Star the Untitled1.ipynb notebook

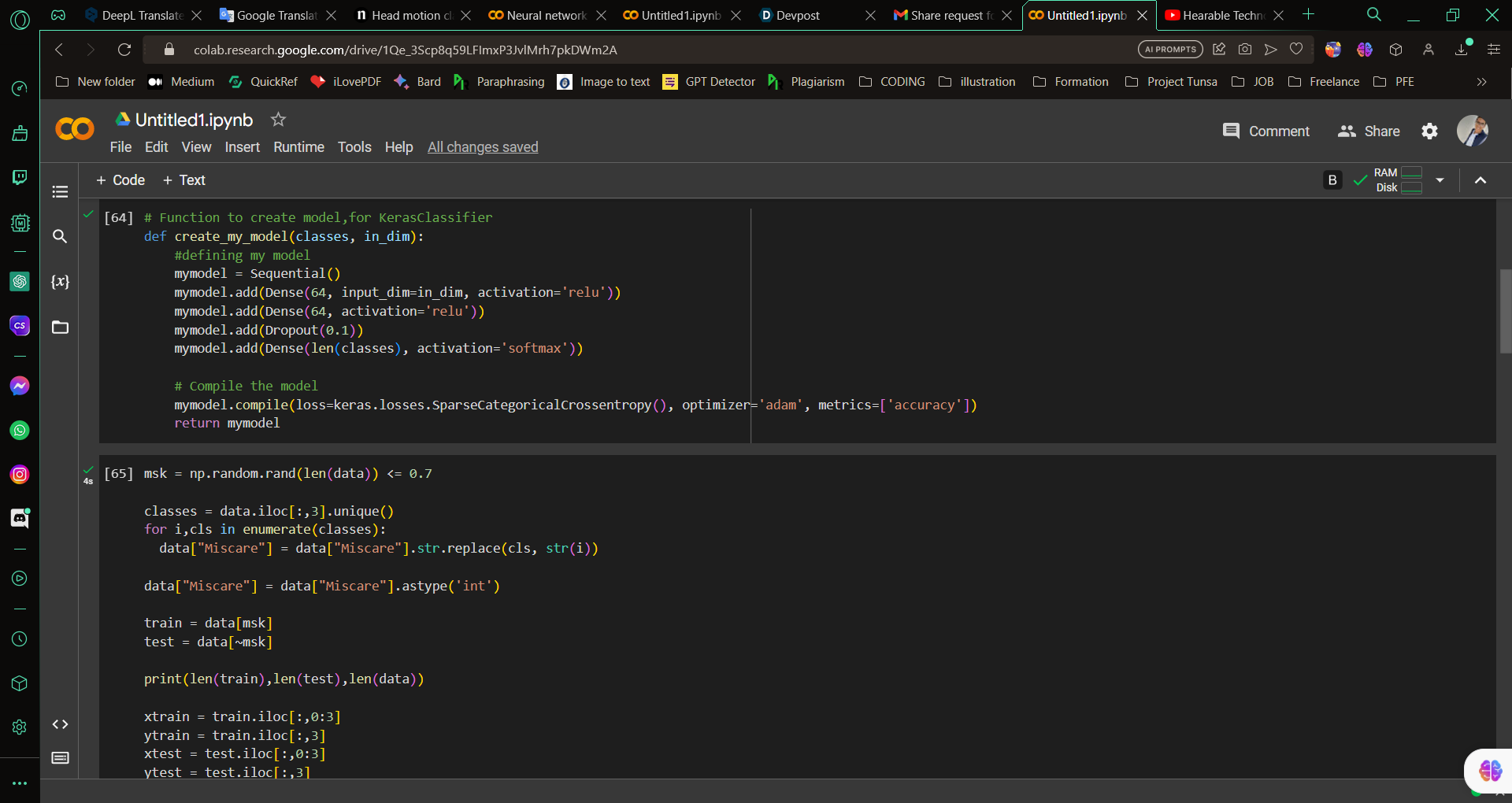point(278,120)
